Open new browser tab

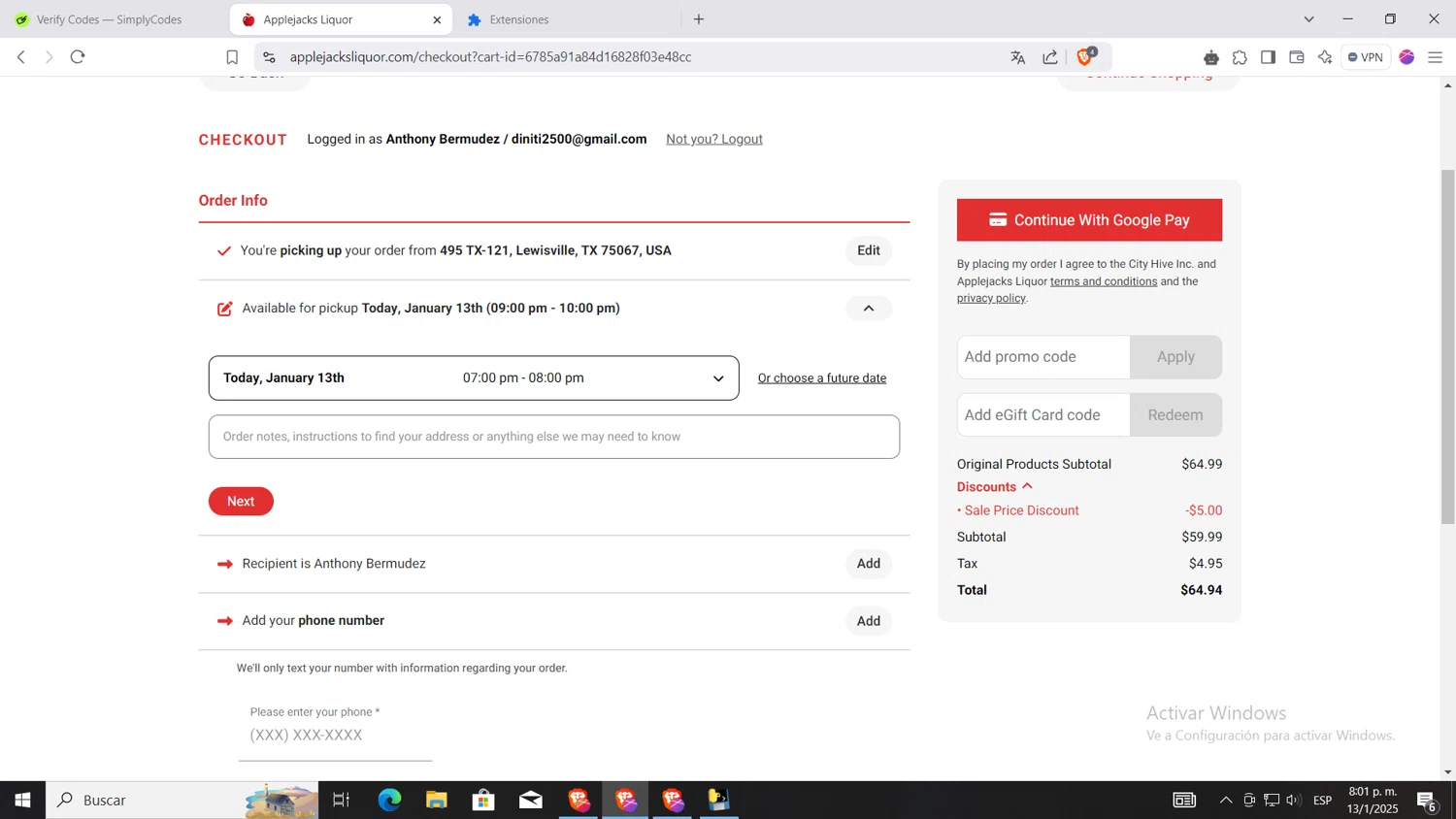tap(699, 19)
